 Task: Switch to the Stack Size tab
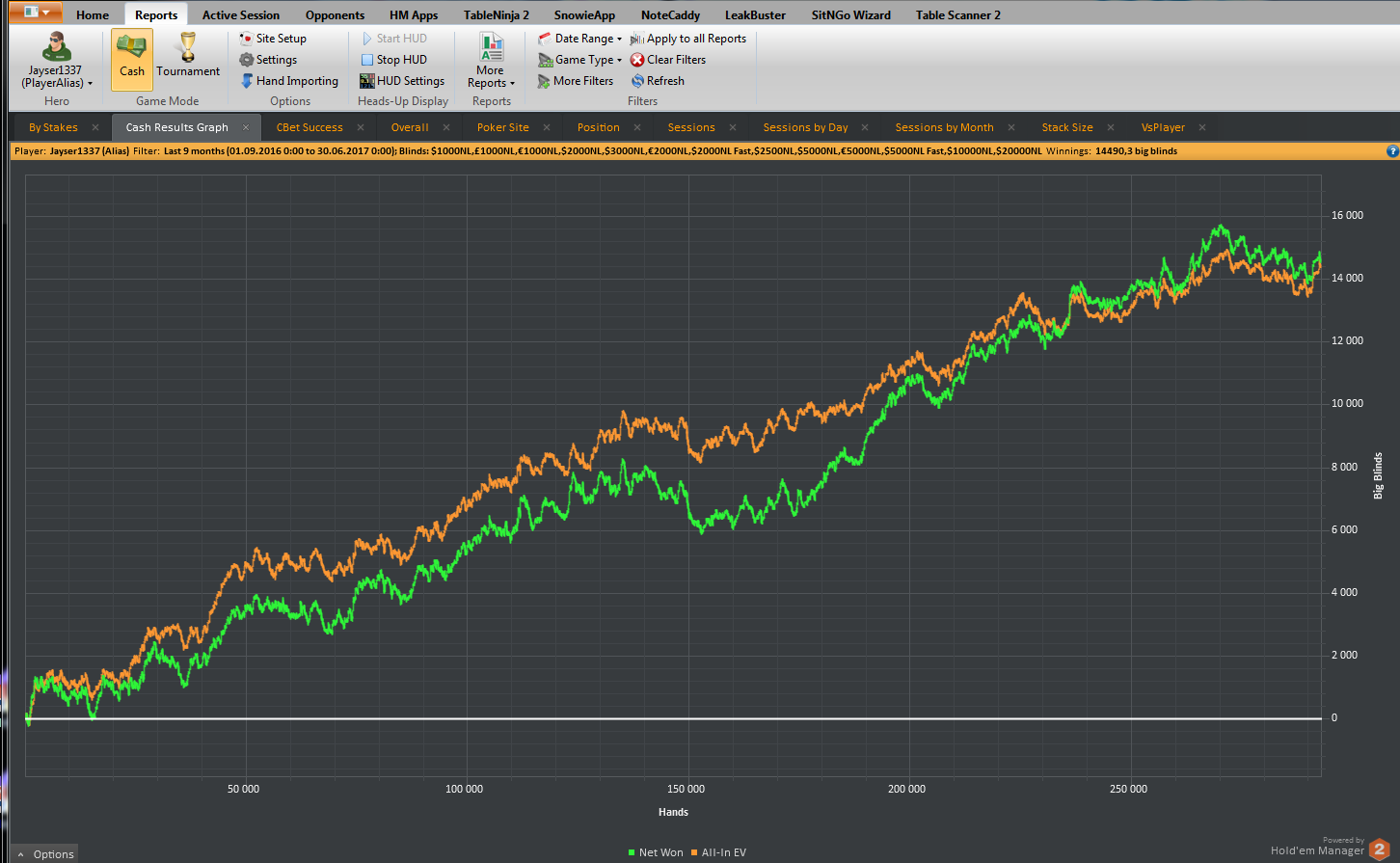[x=1067, y=127]
